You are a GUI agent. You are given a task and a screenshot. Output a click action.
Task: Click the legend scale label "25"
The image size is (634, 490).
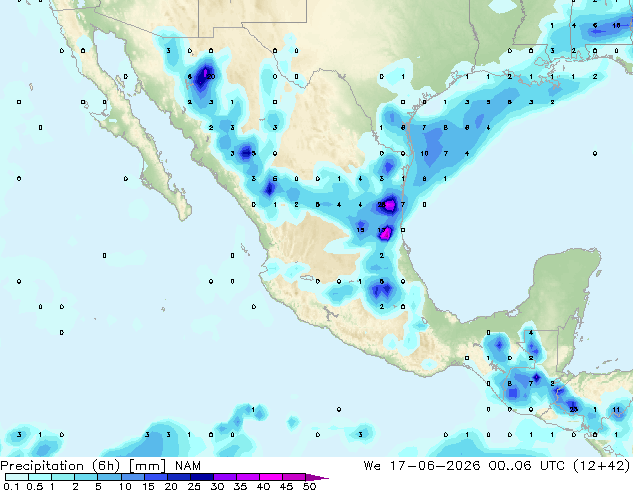[x=194, y=486]
